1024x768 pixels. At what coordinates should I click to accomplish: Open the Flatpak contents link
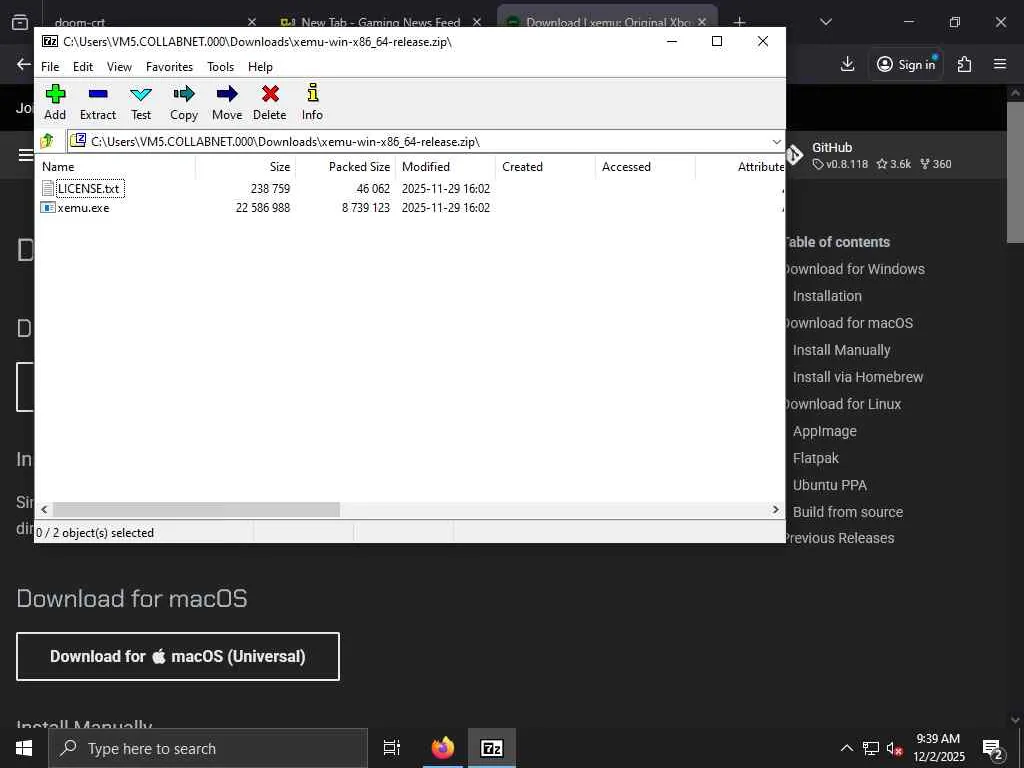click(815, 458)
